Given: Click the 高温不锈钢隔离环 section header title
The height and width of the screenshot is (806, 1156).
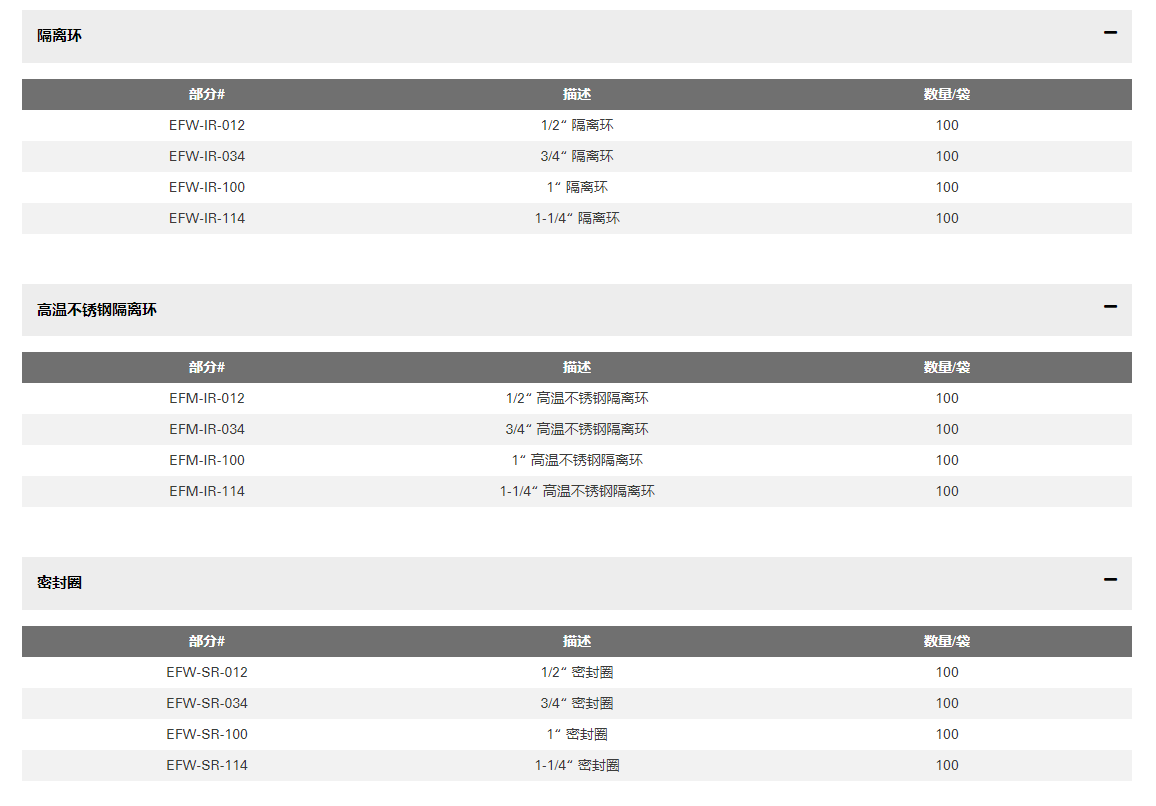Looking at the screenshot, I should point(97,310).
